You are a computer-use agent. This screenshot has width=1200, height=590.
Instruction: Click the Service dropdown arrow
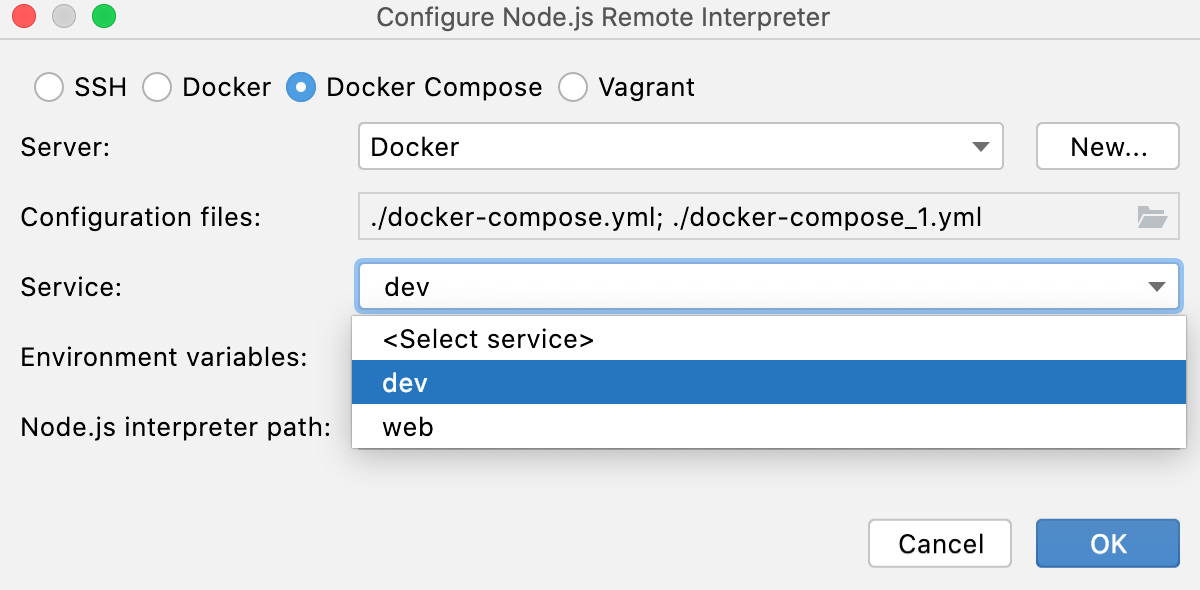[1158, 286]
